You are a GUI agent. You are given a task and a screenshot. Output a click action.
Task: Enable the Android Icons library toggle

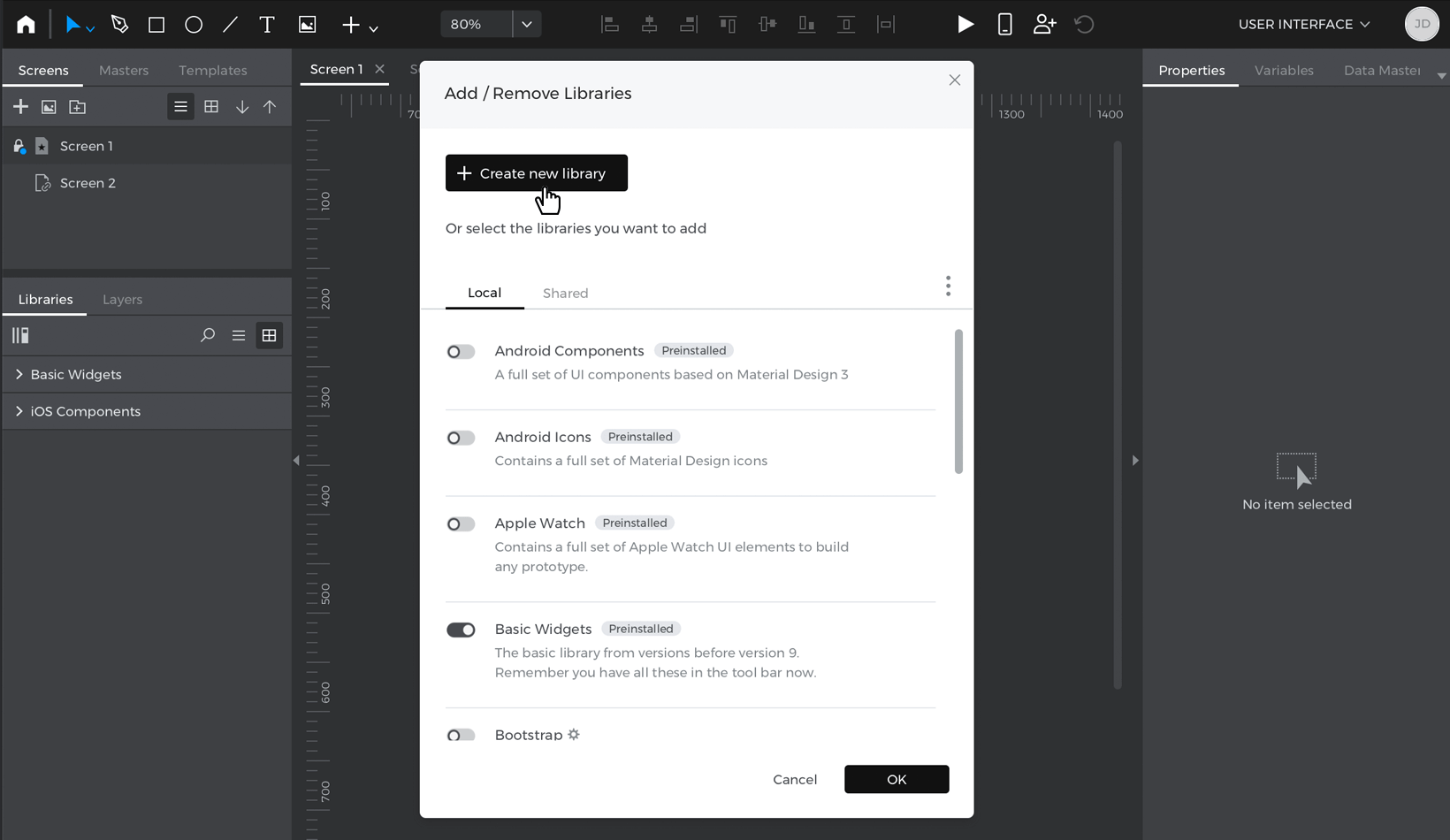[461, 438]
